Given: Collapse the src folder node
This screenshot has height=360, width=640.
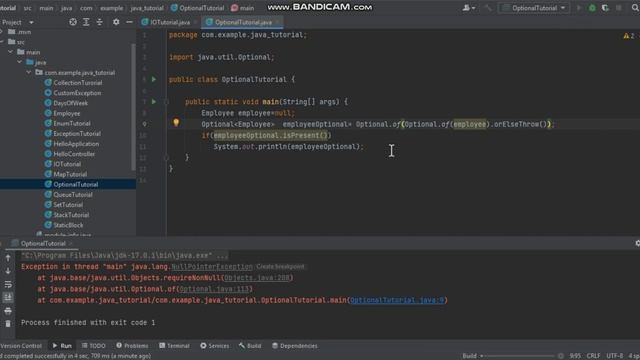Looking at the screenshot, I should tap(2, 42).
